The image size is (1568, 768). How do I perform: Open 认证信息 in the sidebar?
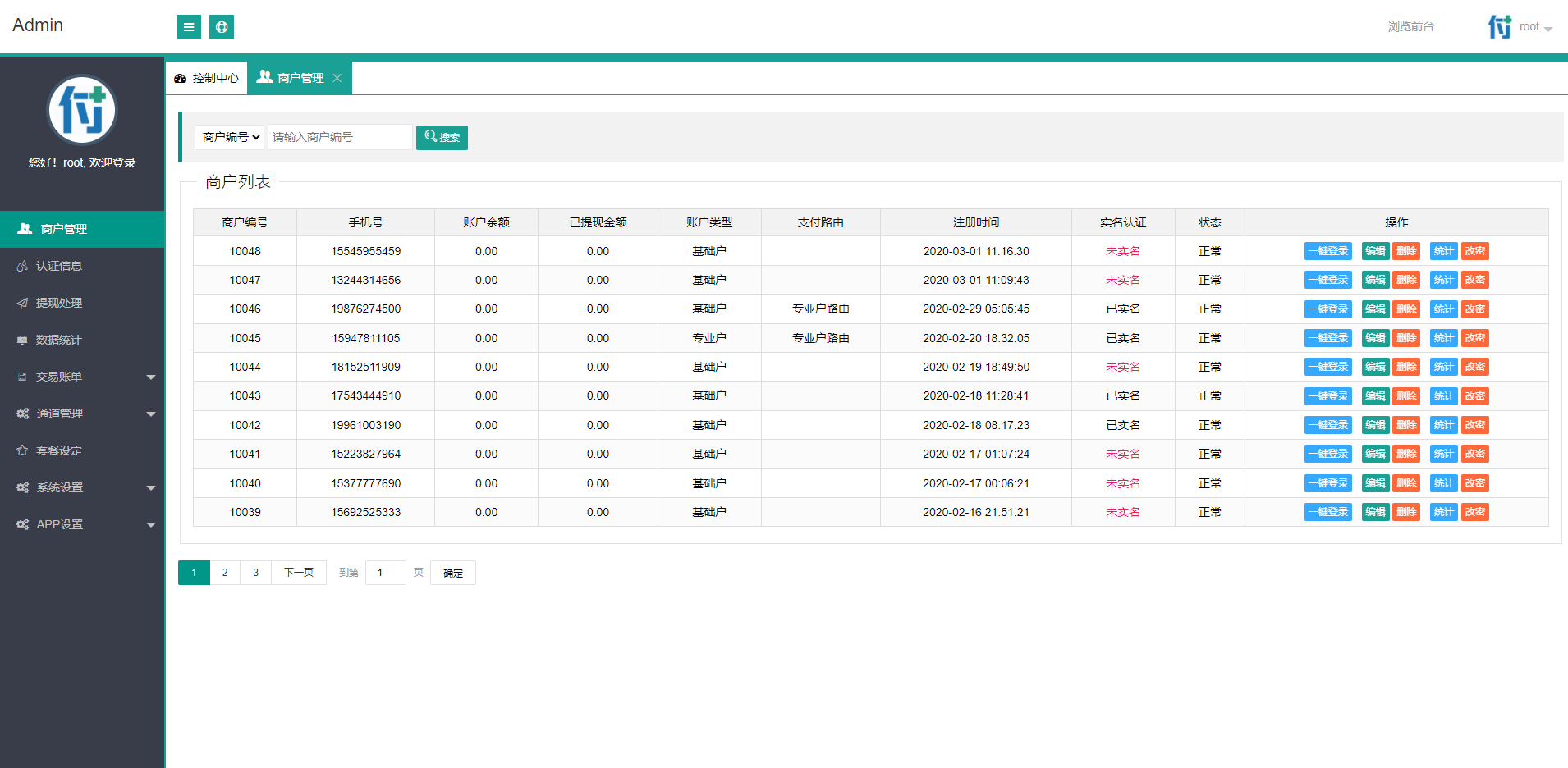coord(59,266)
